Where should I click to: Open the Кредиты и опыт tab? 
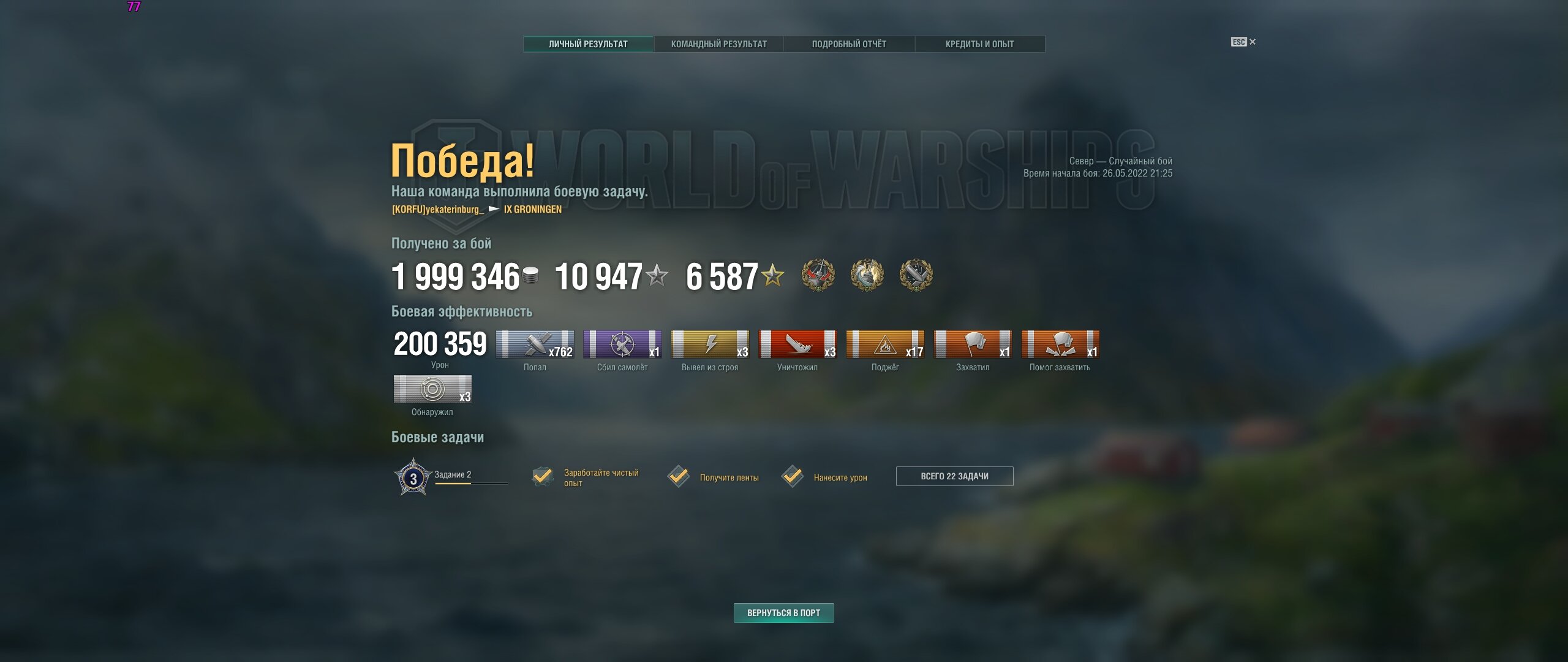(980, 44)
